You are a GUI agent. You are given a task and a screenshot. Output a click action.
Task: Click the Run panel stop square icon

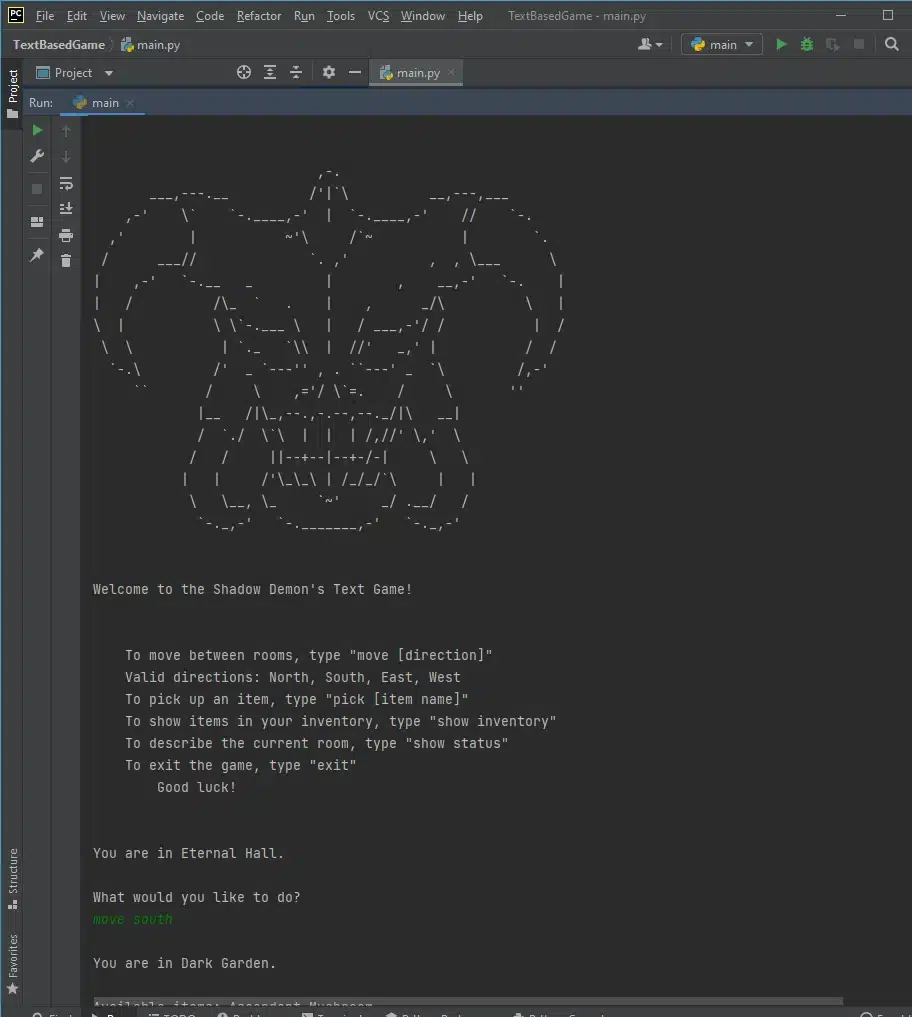37,189
